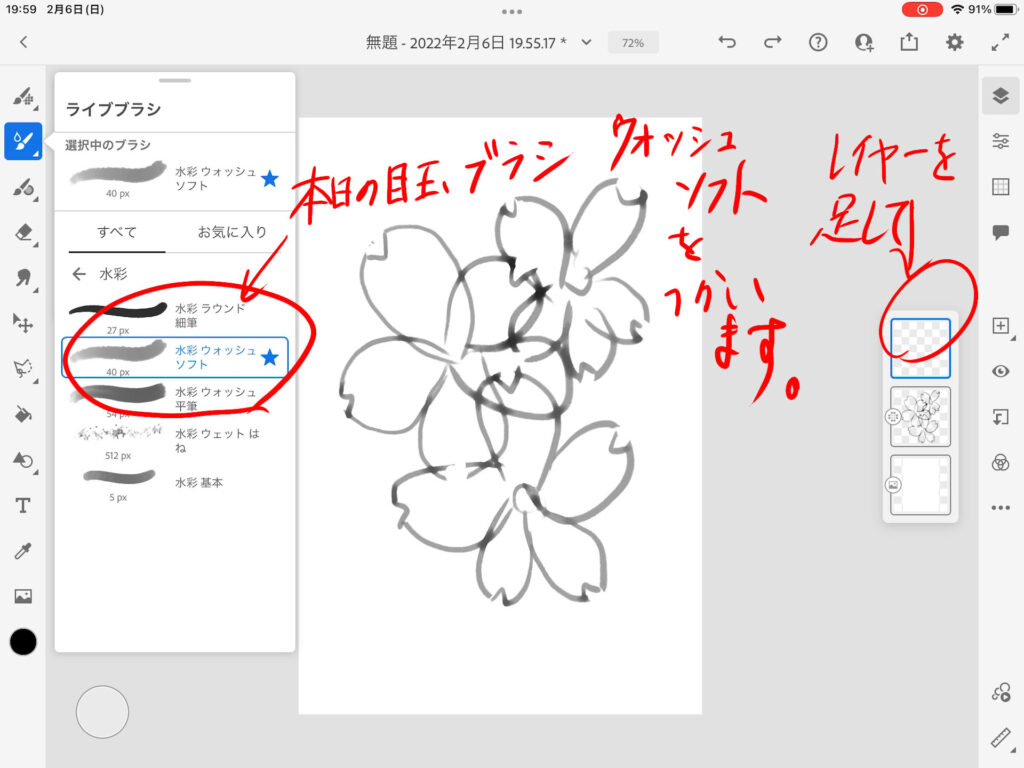The width and height of the screenshot is (1024, 768).
Task: Open the black foreground color swatch
Action: pos(23,642)
